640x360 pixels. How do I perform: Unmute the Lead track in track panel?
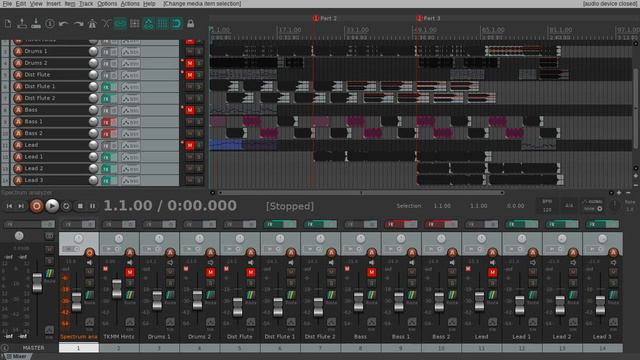[190, 145]
